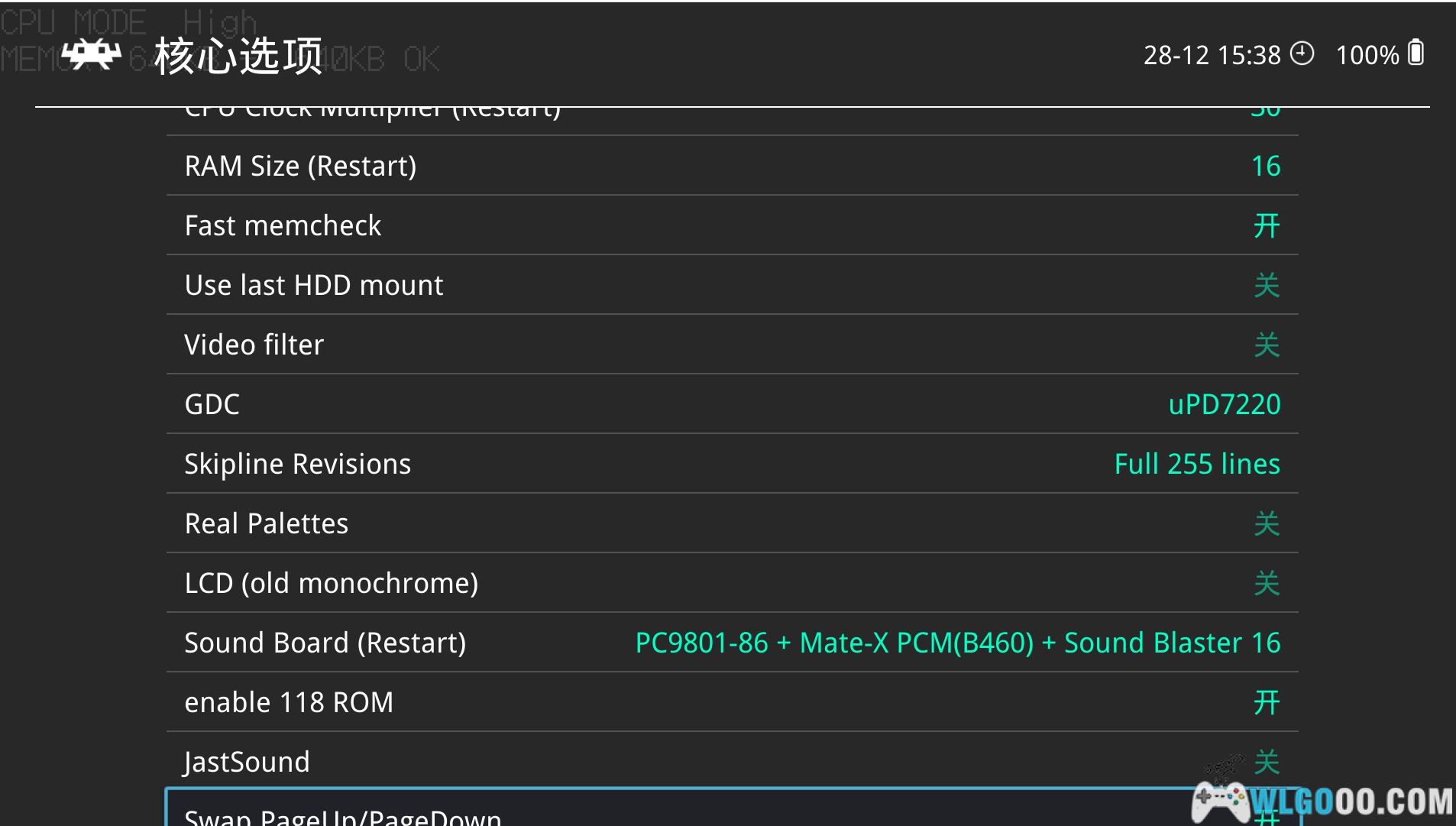The height and width of the screenshot is (826, 1456).
Task: Click the date and time display
Action: click(1212, 55)
